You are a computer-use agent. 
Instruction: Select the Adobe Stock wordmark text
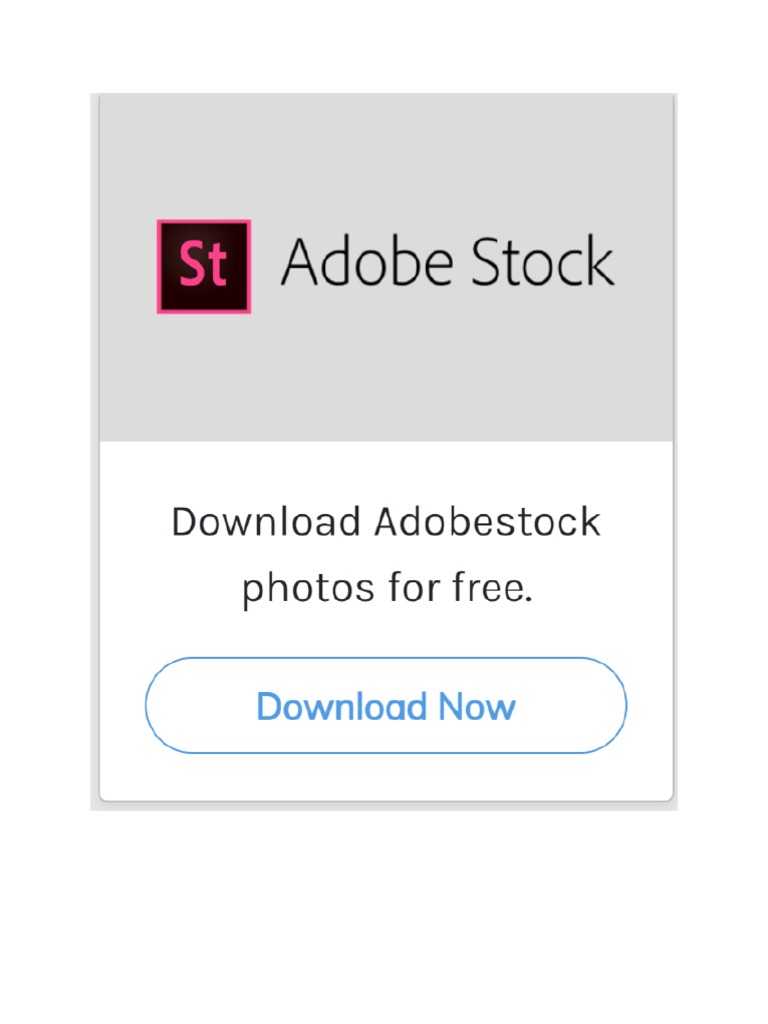[x=448, y=261]
